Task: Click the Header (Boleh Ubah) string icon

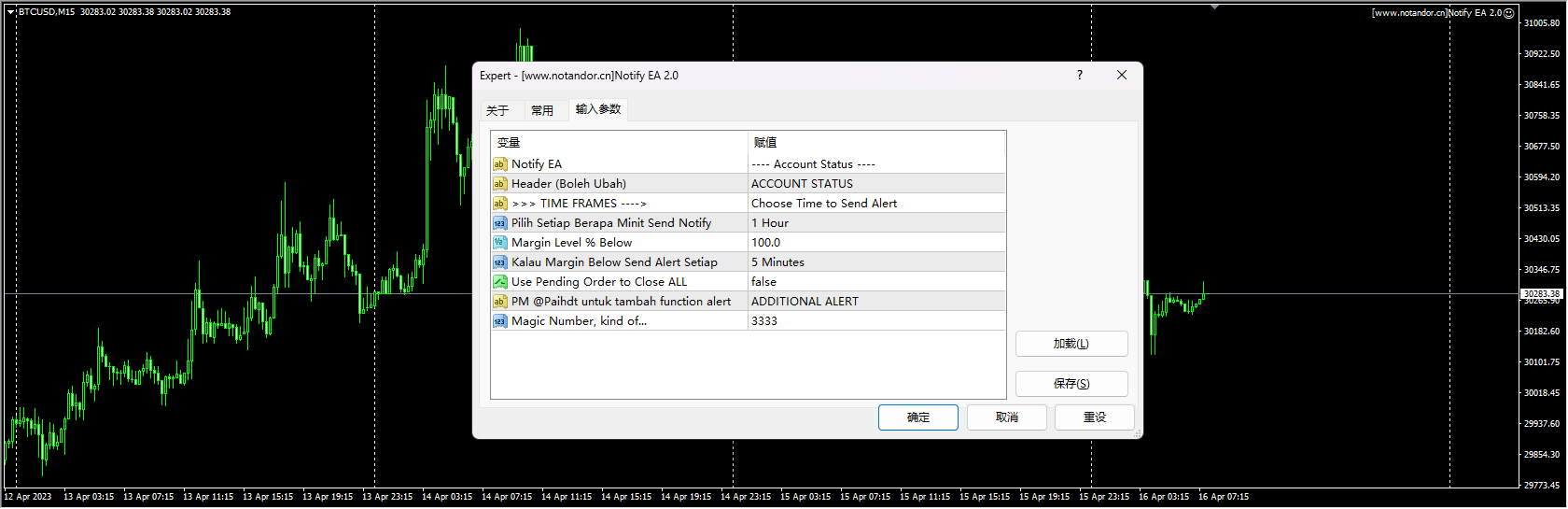Action: (499, 184)
